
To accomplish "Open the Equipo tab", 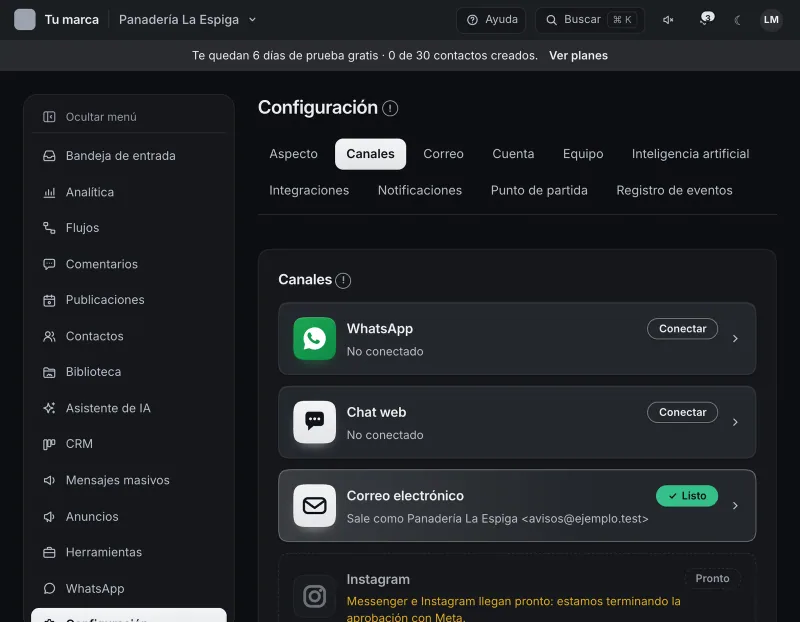I will tap(583, 154).
